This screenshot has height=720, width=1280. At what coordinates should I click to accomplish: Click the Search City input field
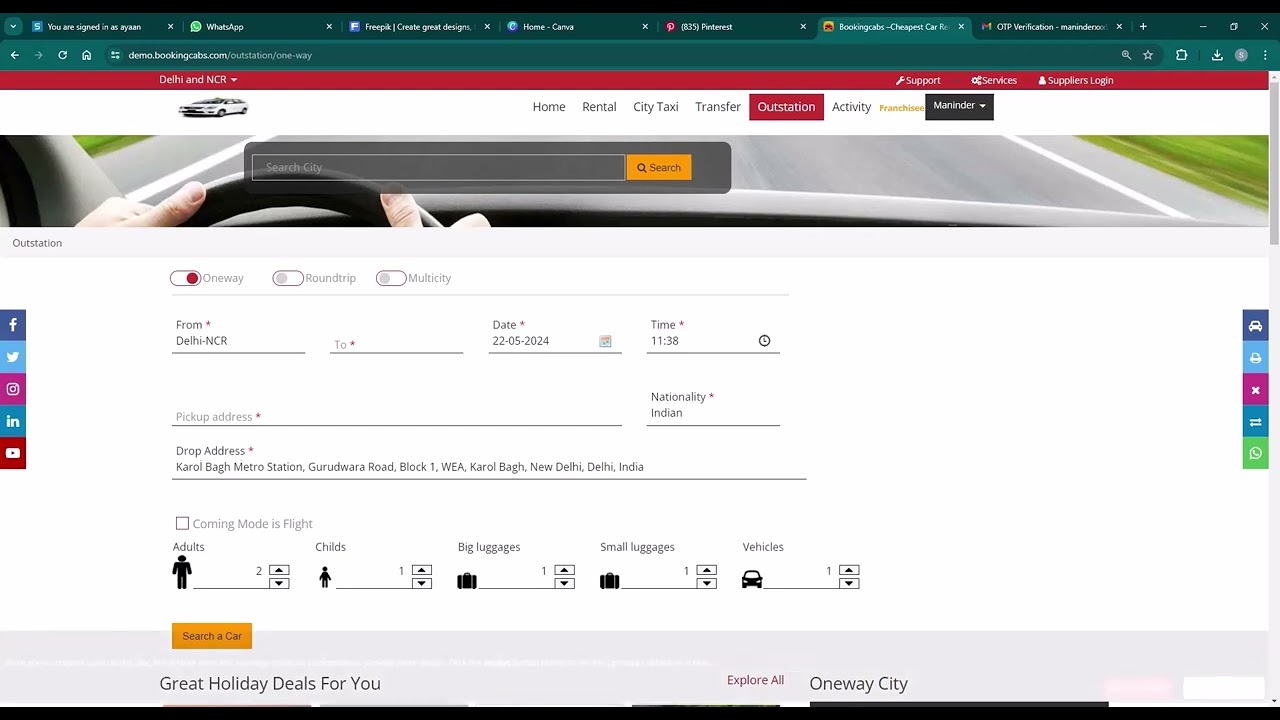click(x=438, y=168)
